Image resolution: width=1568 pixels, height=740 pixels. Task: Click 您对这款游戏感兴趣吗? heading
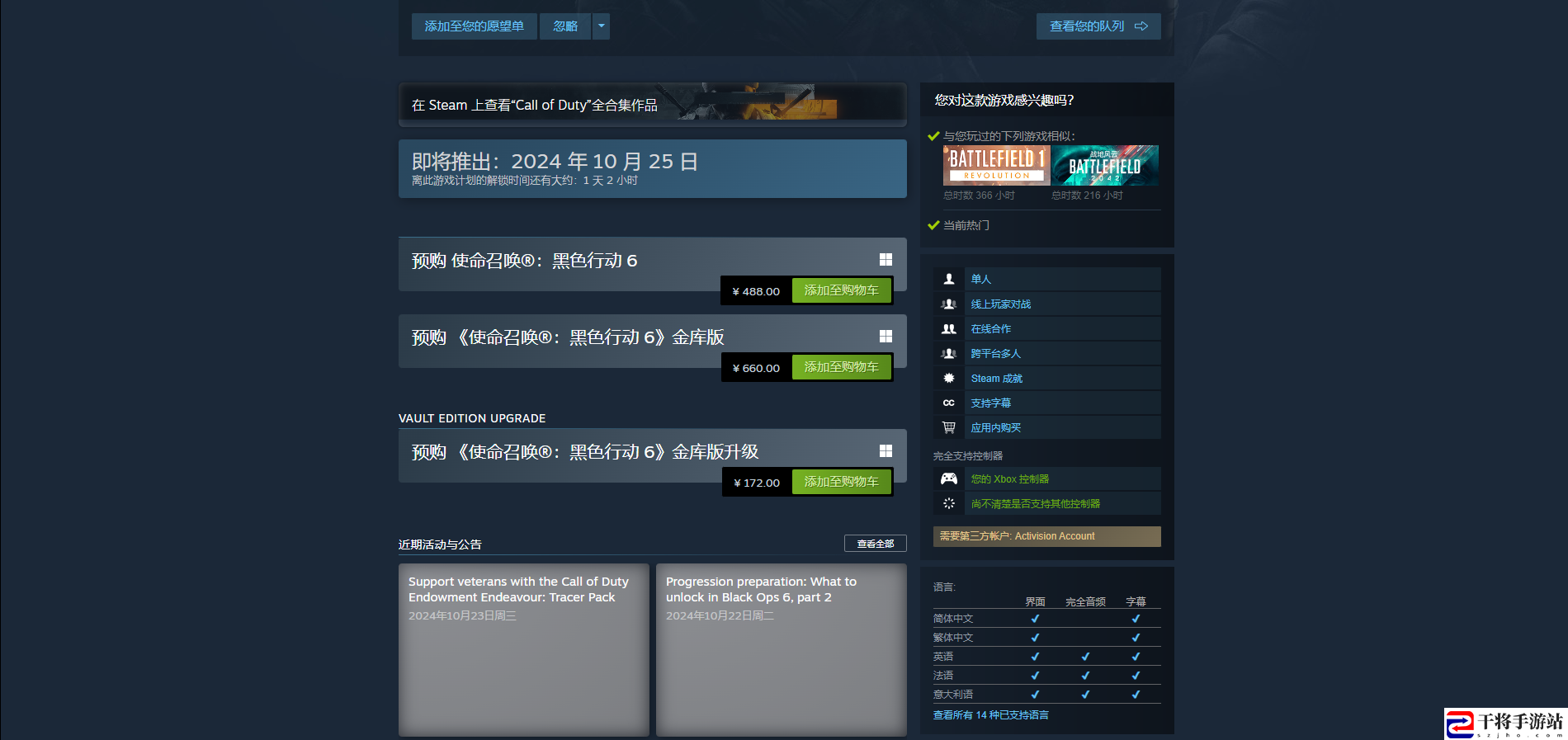click(1004, 100)
